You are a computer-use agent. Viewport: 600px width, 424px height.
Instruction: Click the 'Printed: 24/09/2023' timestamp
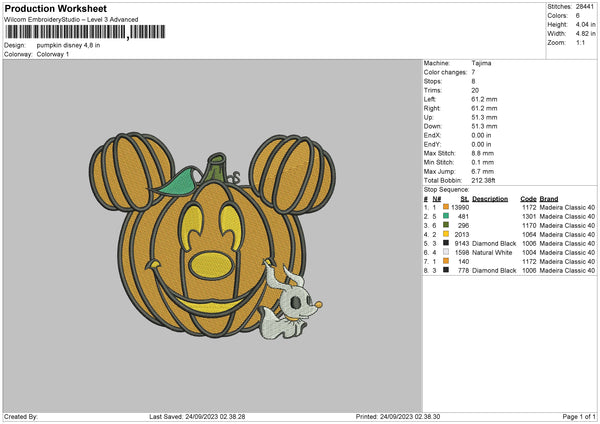tap(398, 416)
